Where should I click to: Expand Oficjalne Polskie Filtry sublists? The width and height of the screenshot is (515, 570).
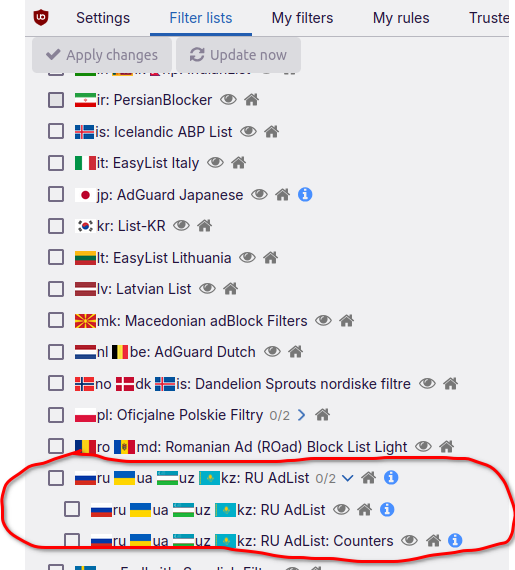[301, 415]
